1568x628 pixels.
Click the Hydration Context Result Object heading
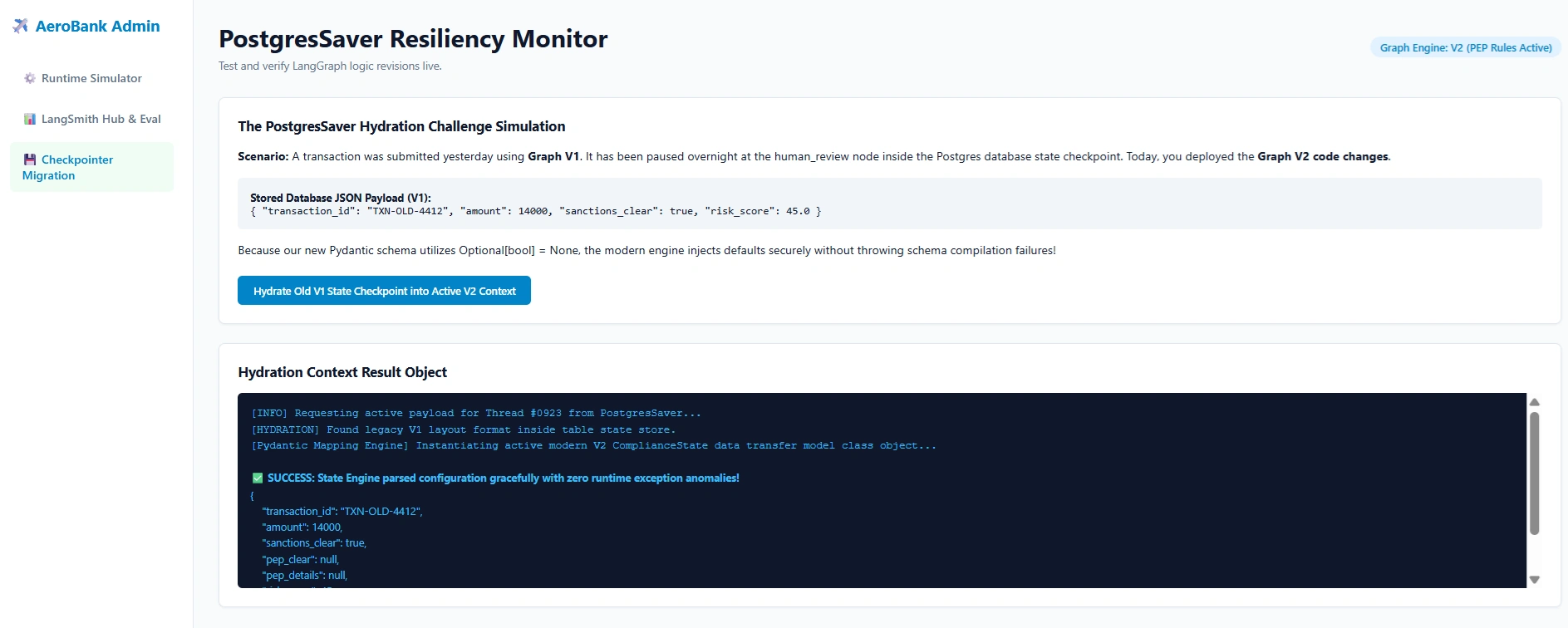342,372
